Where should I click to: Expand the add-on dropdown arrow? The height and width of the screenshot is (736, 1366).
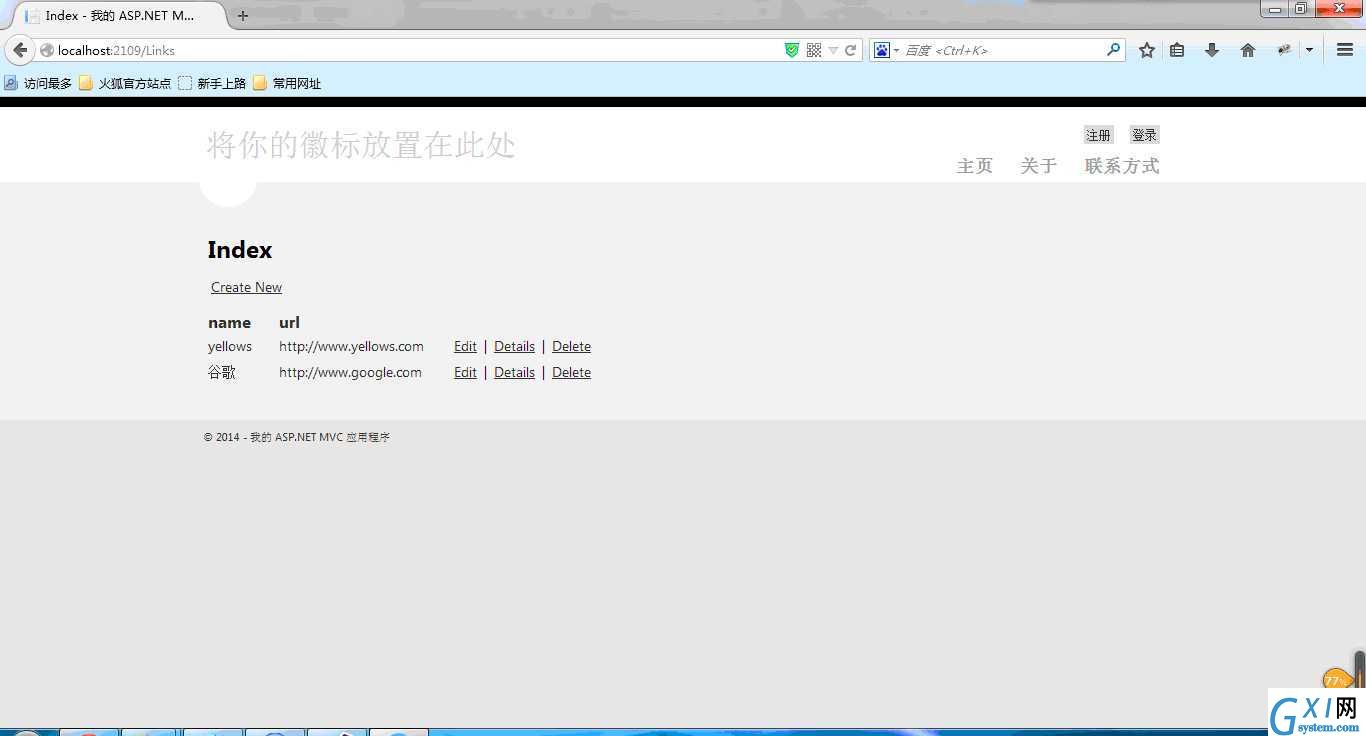[x=1309, y=50]
